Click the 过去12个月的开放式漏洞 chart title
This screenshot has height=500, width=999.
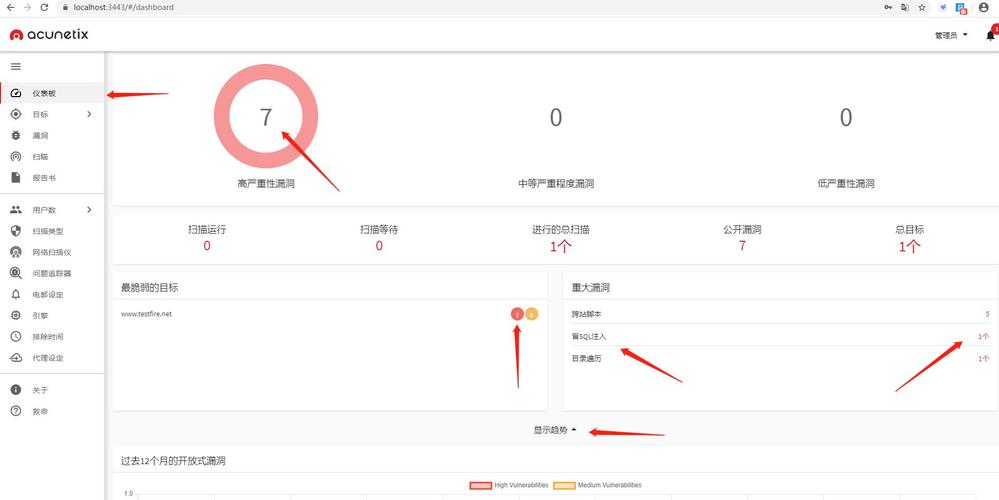coord(173,461)
